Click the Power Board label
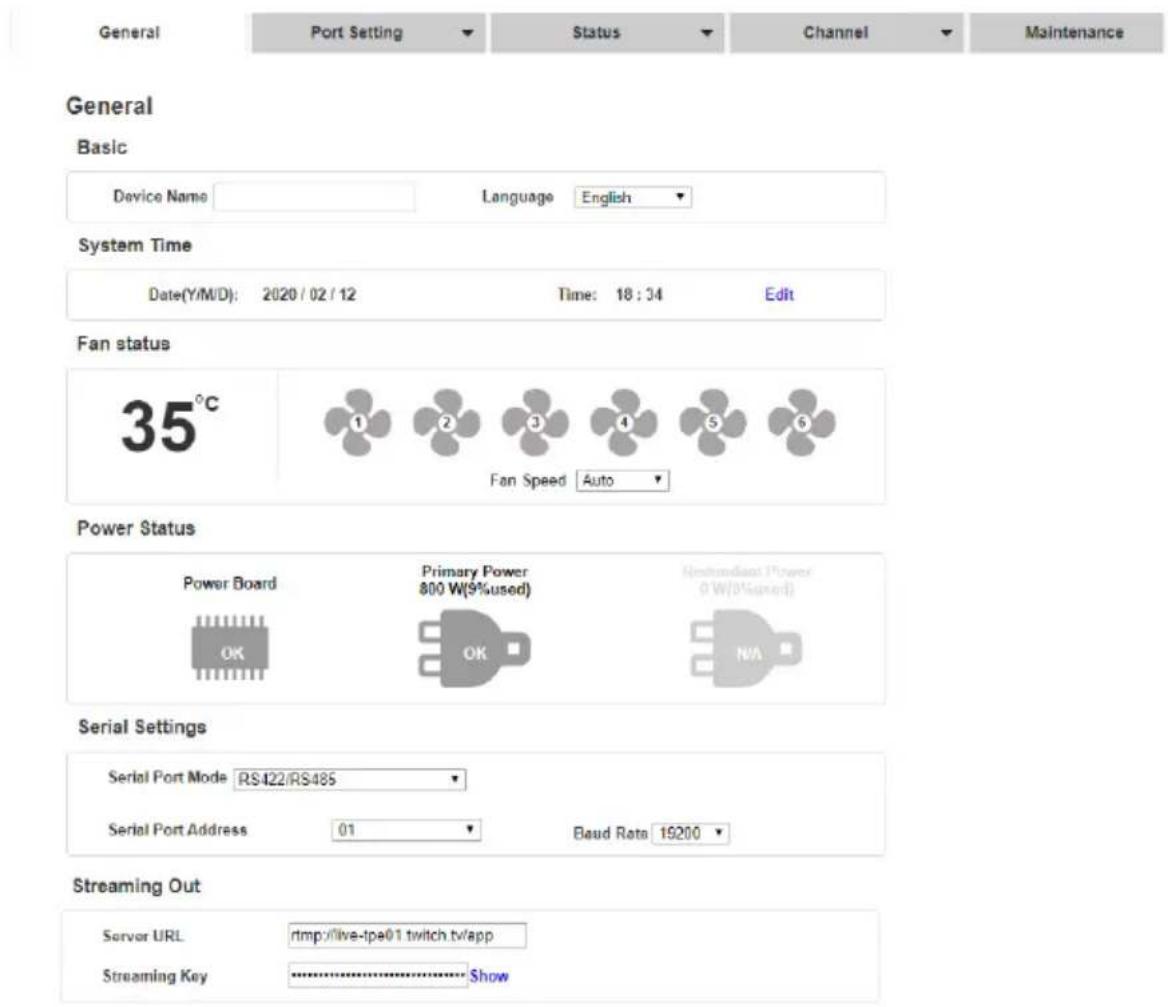The width and height of the screenshot is (1168, 1007). (229, 583)
